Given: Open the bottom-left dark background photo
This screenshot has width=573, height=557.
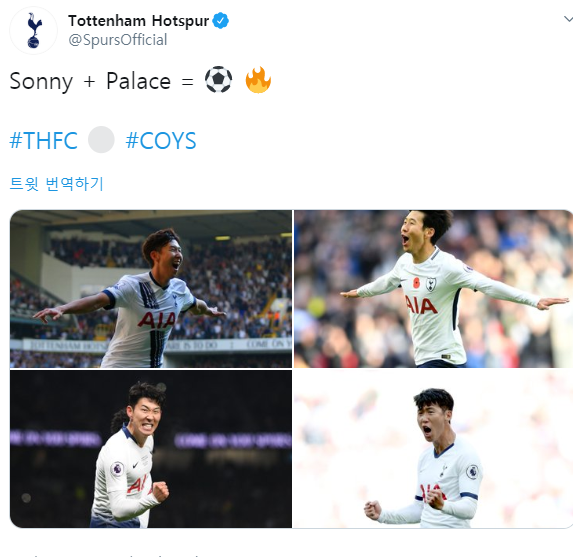Looking at the screenshot, I should tap(151, 449).
